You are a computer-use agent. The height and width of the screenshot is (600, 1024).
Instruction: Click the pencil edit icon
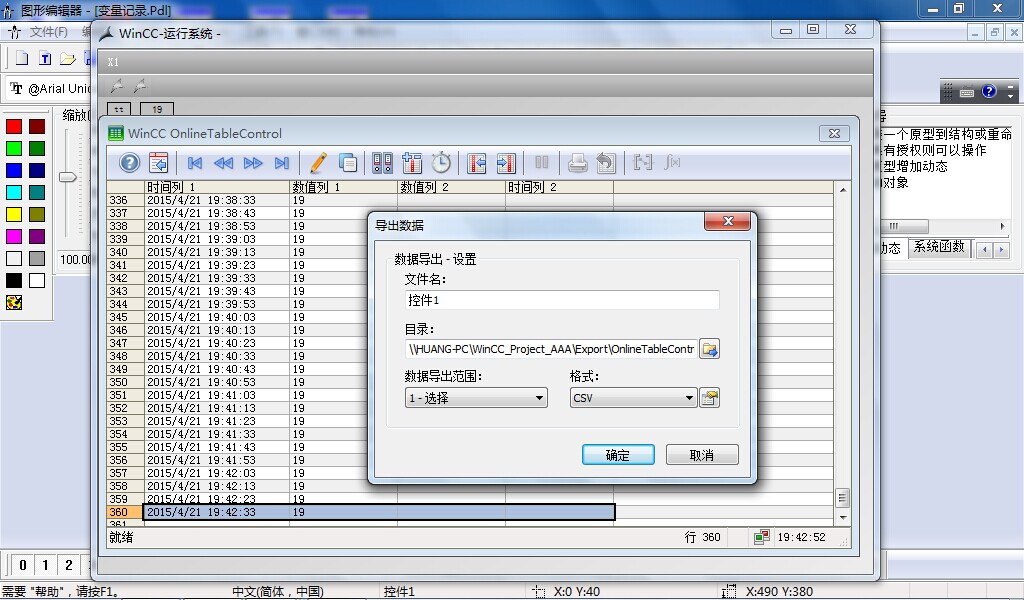tap(318, 162)
